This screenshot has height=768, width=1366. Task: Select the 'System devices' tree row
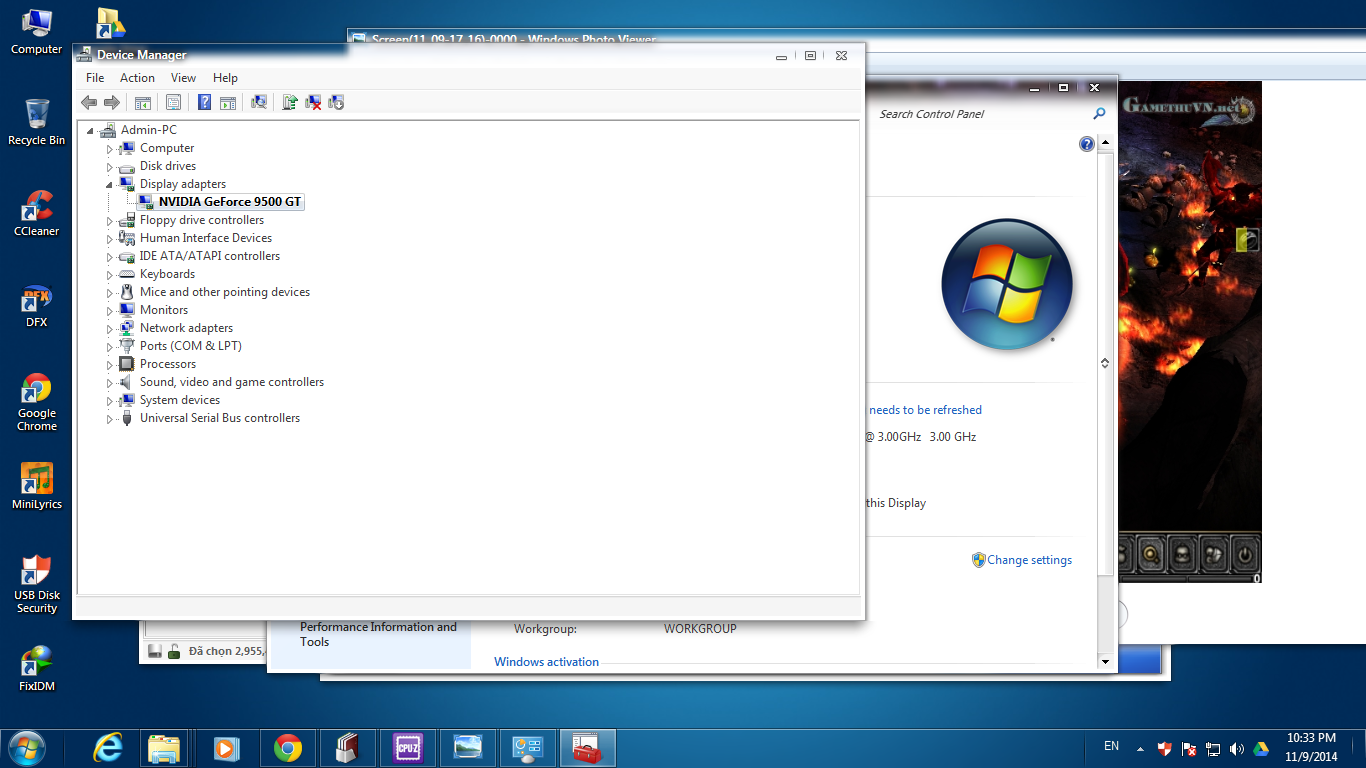coord(180,400)
